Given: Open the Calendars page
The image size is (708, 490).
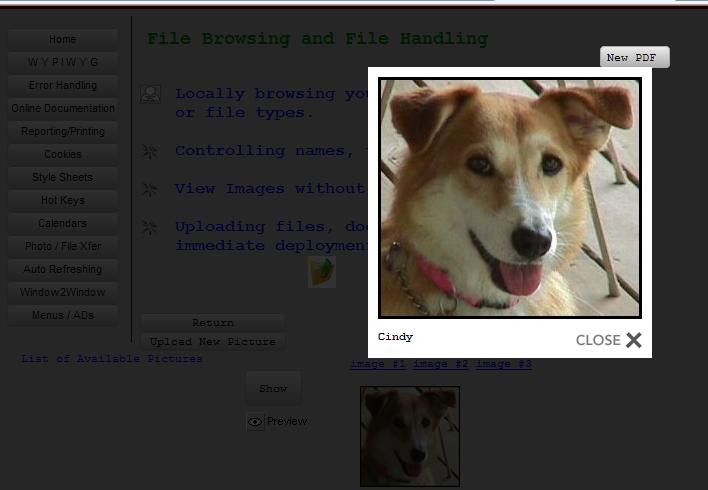Looking at the screenshot, I should tap(63, 223).
